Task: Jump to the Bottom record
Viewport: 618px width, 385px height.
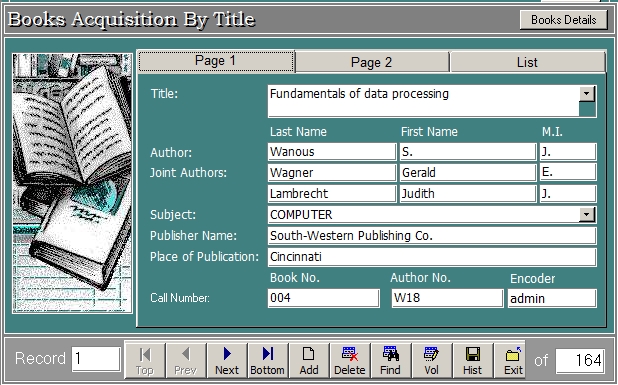Action: click(268, 361)
